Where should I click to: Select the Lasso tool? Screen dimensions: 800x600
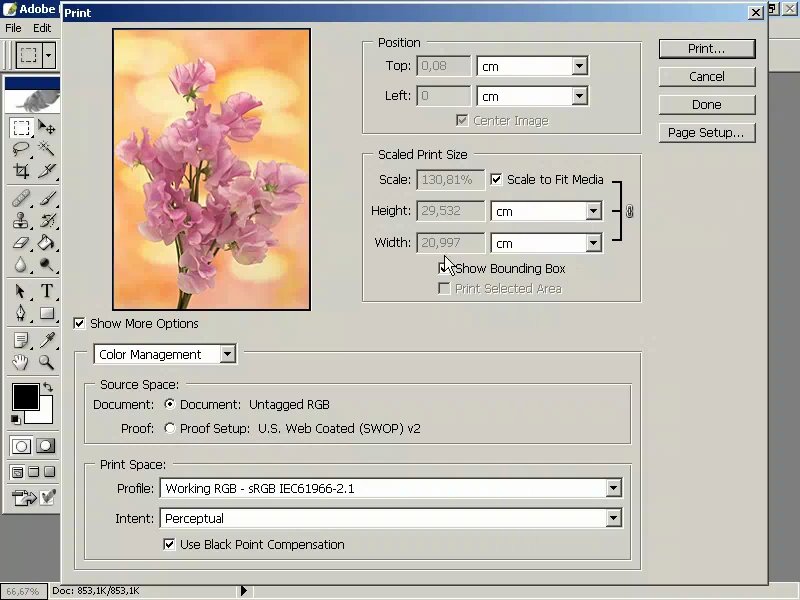(x=21, y=148)
